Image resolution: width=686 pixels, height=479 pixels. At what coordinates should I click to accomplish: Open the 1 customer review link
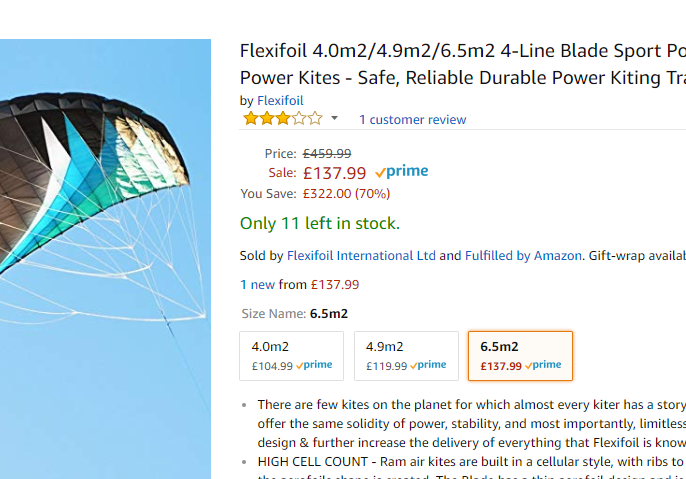click(x=412, y=120)
